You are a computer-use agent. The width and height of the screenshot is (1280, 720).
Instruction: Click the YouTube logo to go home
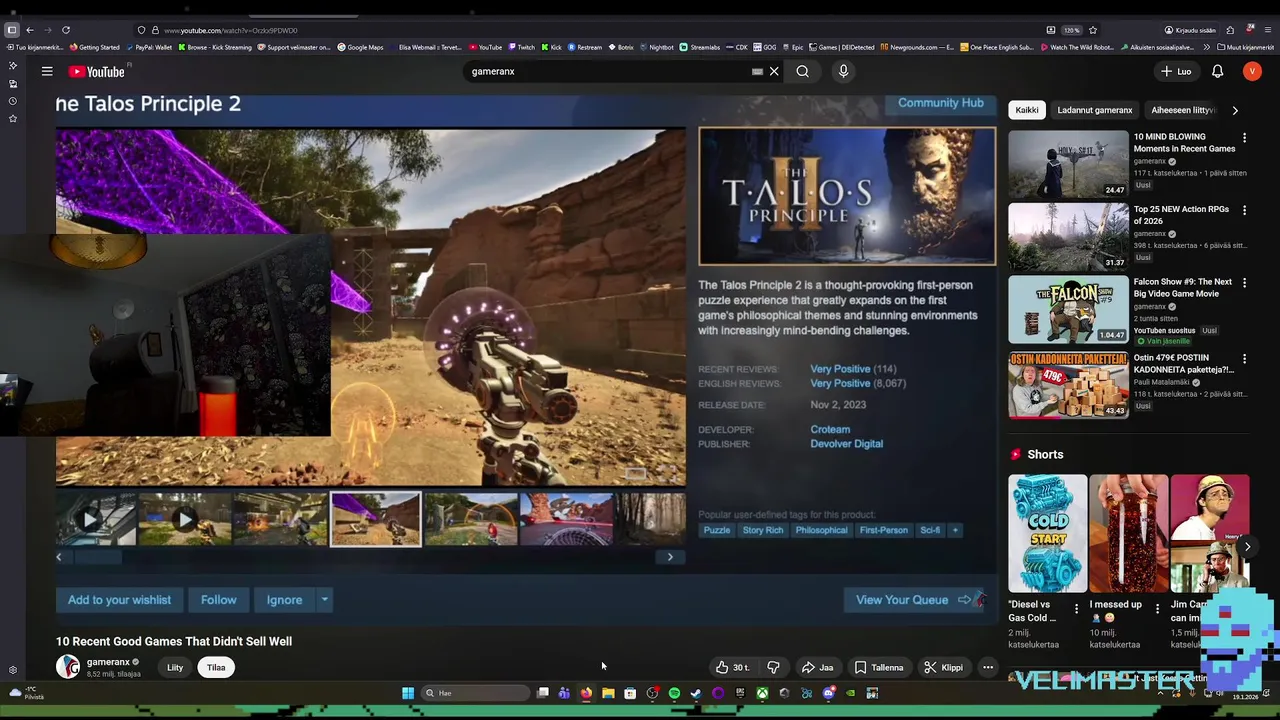(97, 71)
